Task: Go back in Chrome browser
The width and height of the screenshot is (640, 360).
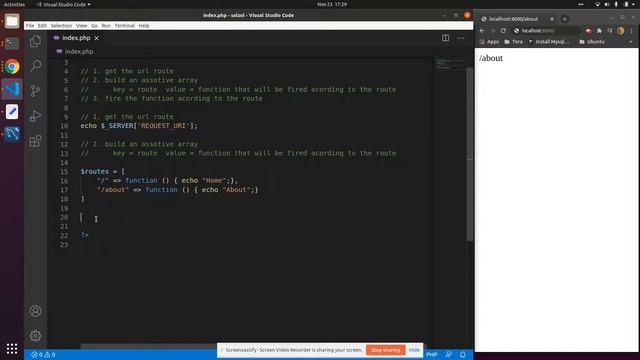Action: click(482, 31)
